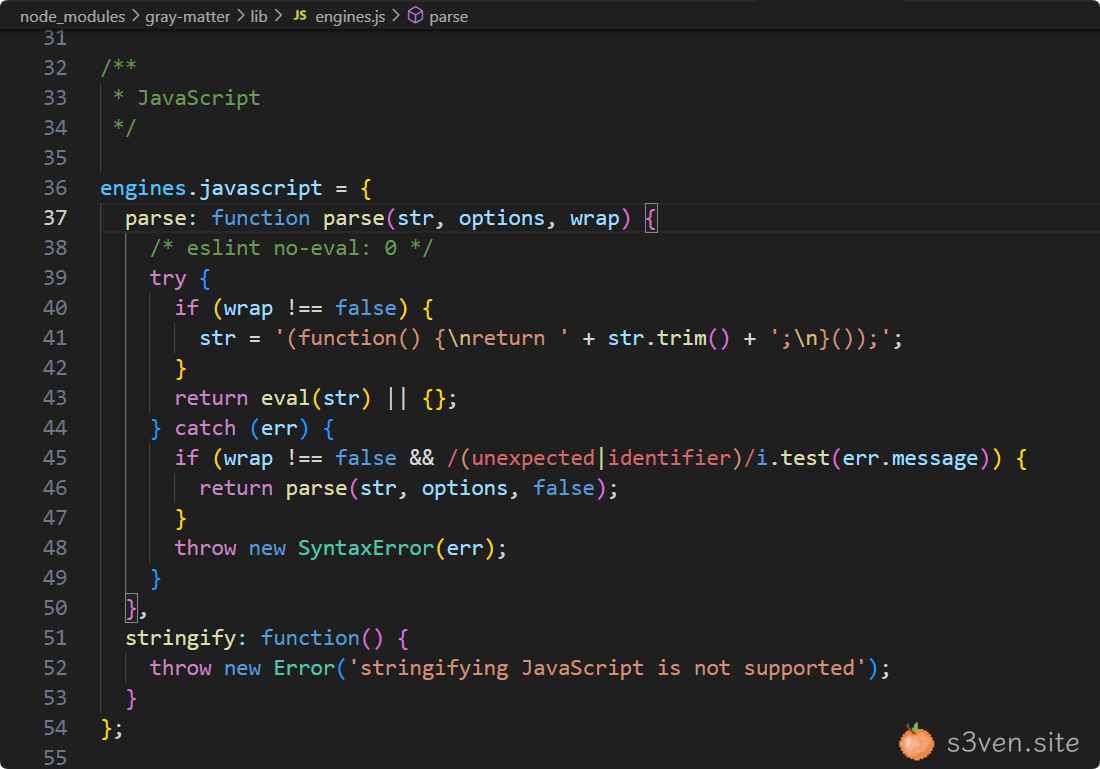
Task: Click 'Error' on line 52
Action: [304, 668]
